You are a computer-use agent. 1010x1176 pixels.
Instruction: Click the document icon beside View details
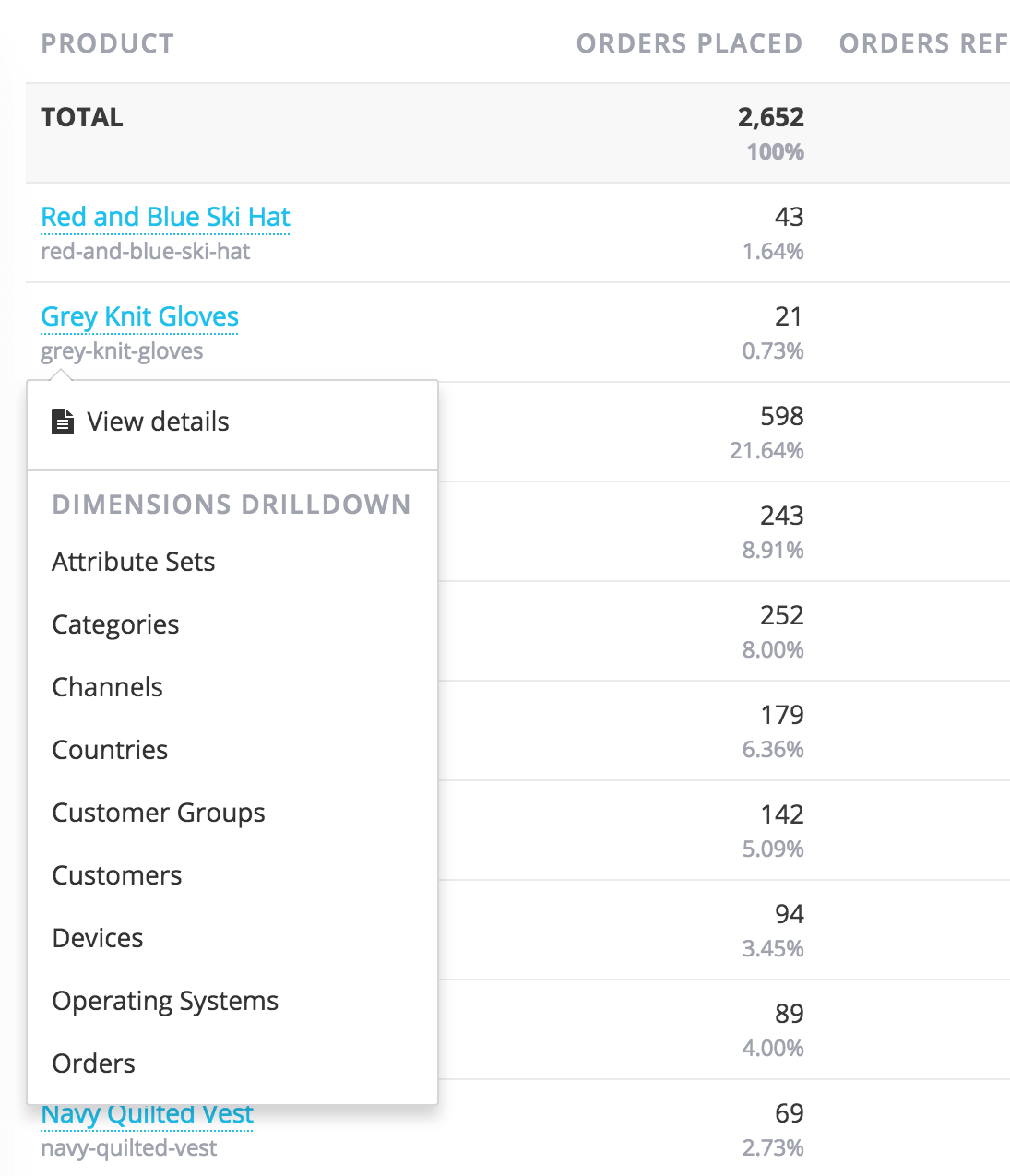63,422
